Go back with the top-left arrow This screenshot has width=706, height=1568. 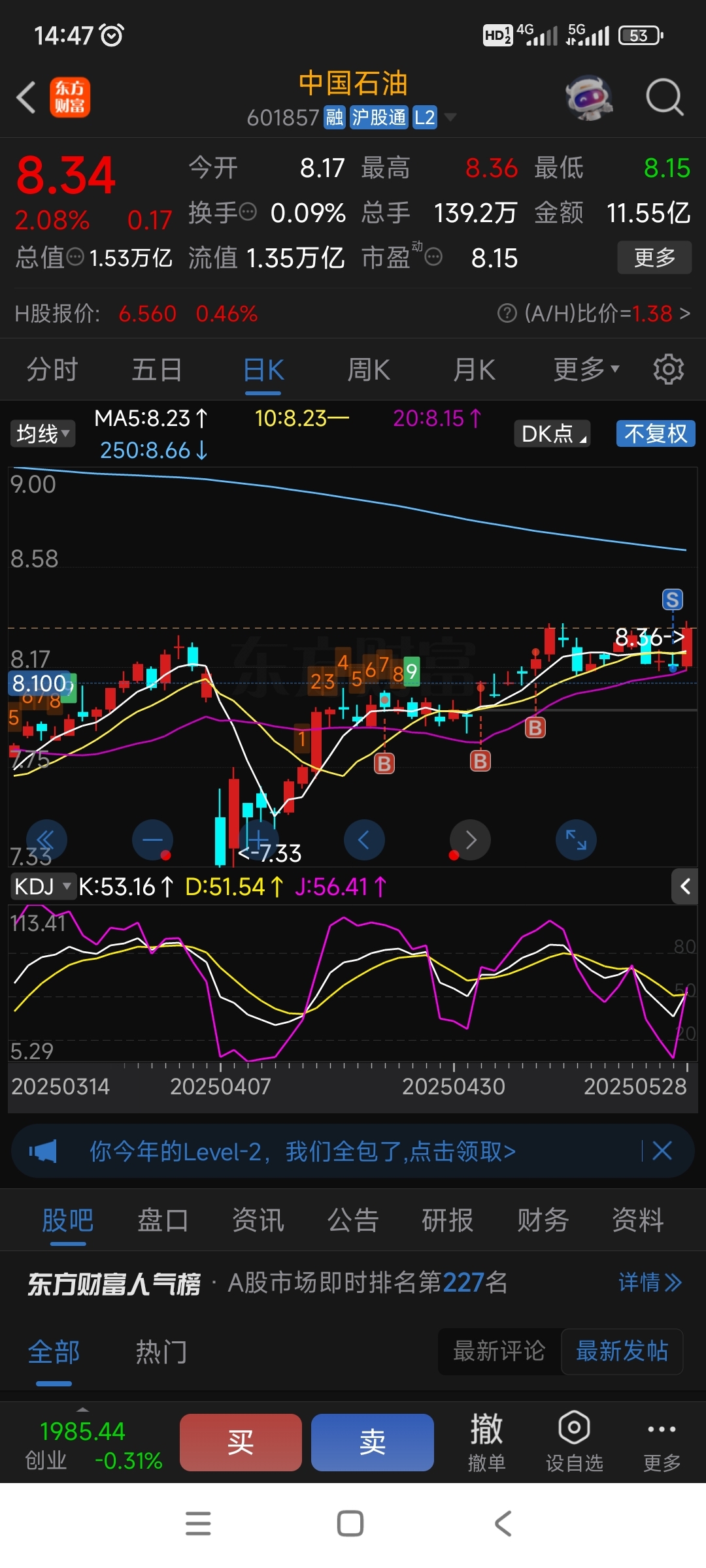click(x=26, y=98)
